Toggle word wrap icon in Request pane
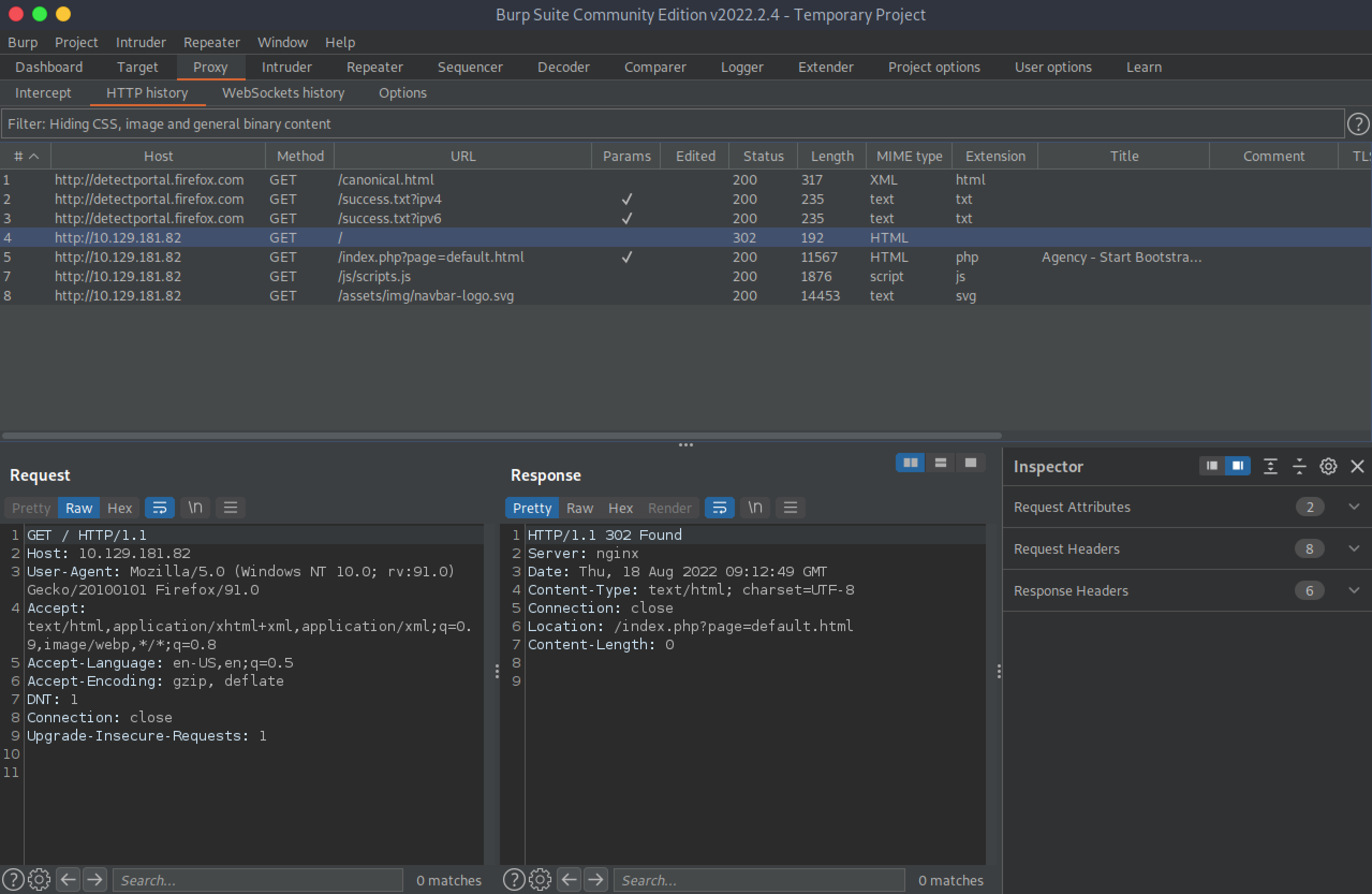Viewport: 1372px width, 894px height. [160, 508]
